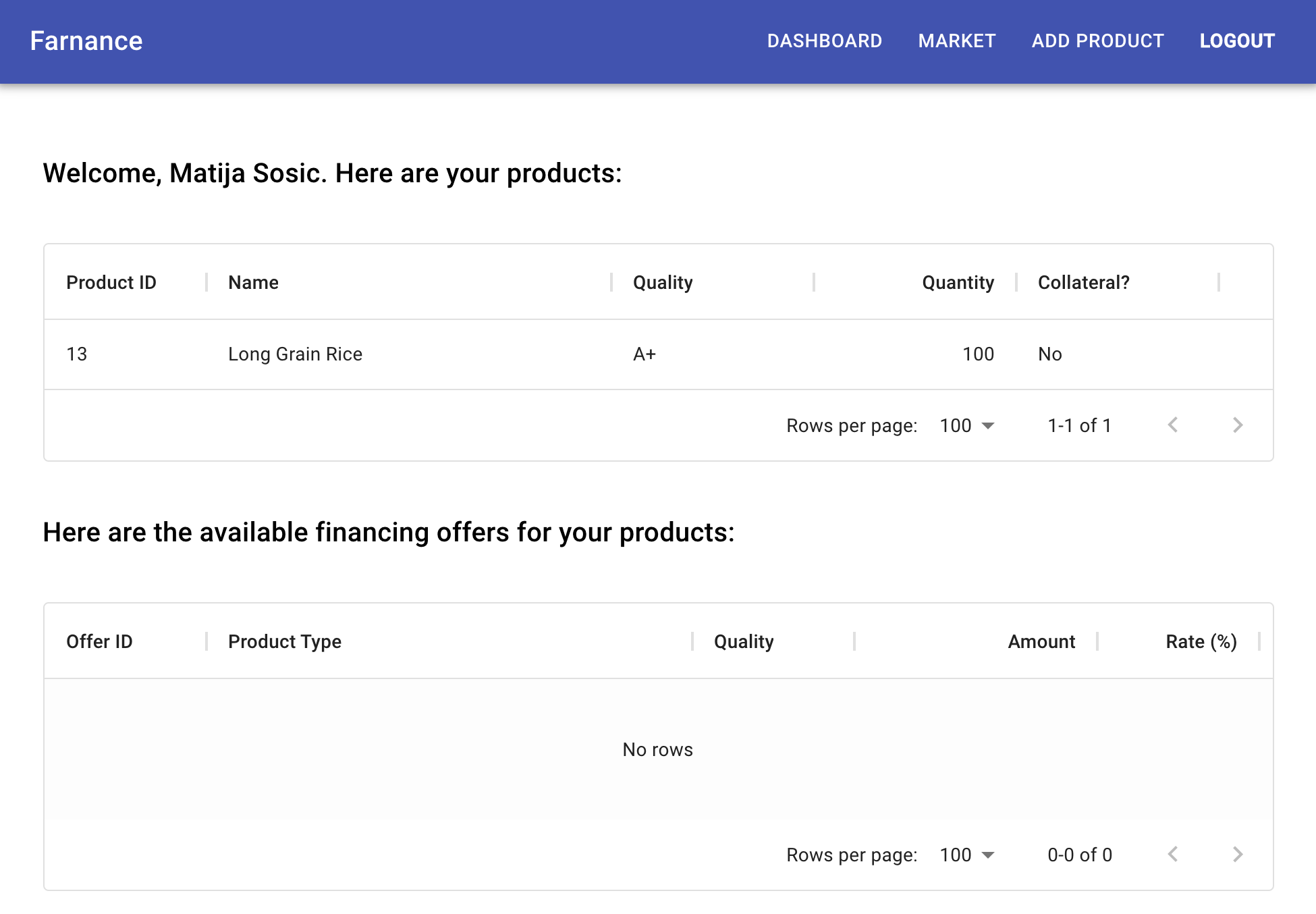The image size is (1316, 914).
Task: Log out using Logout button
Action: pyautogui.click(x=1236, y=41)
